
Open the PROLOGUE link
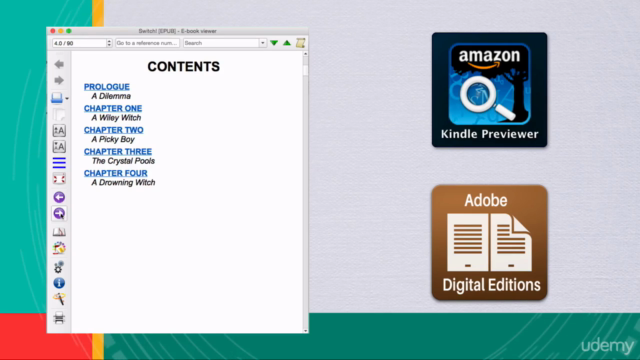[x=107, y=87]
